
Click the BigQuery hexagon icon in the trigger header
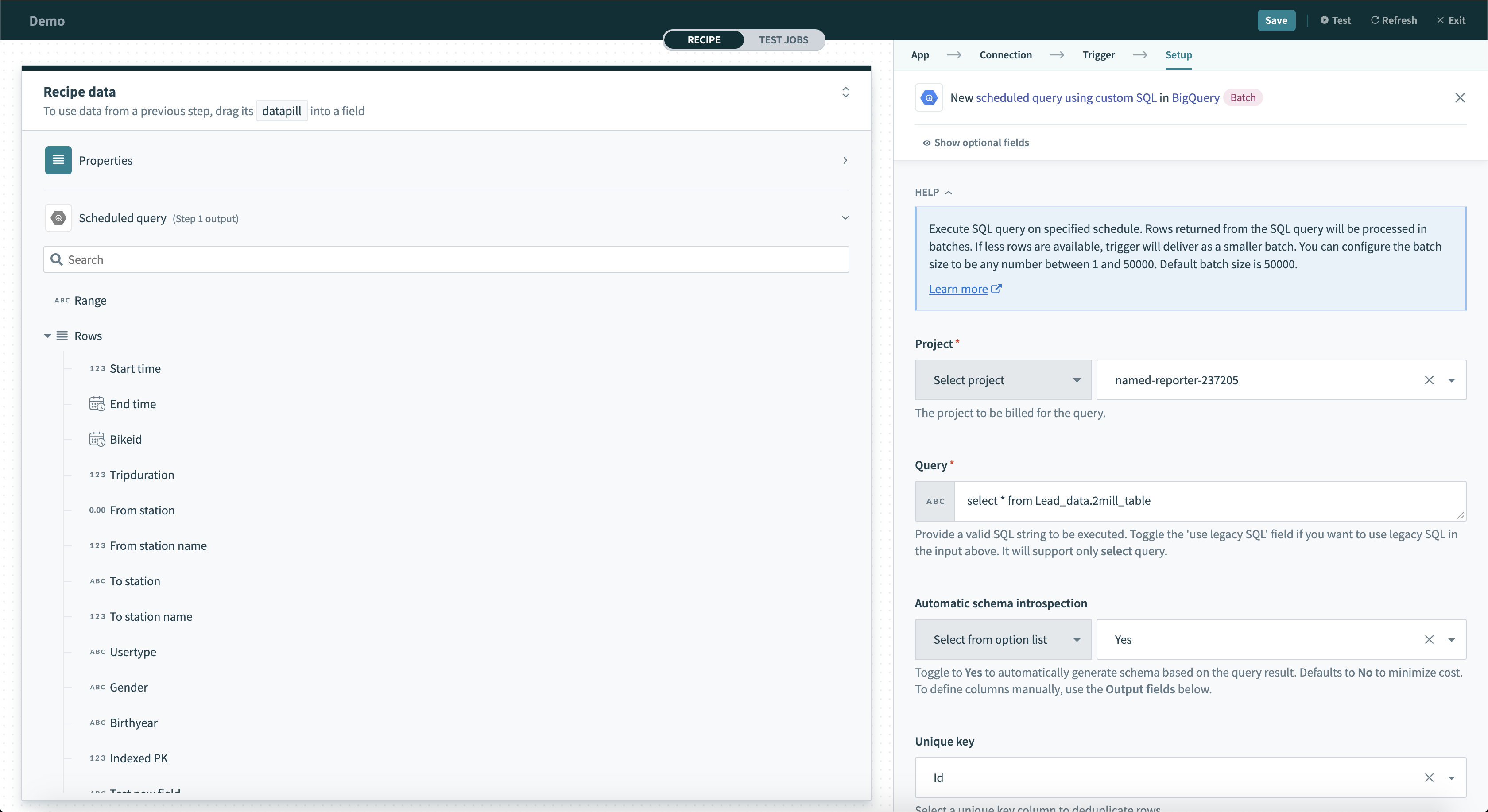[x=928, y=97]
